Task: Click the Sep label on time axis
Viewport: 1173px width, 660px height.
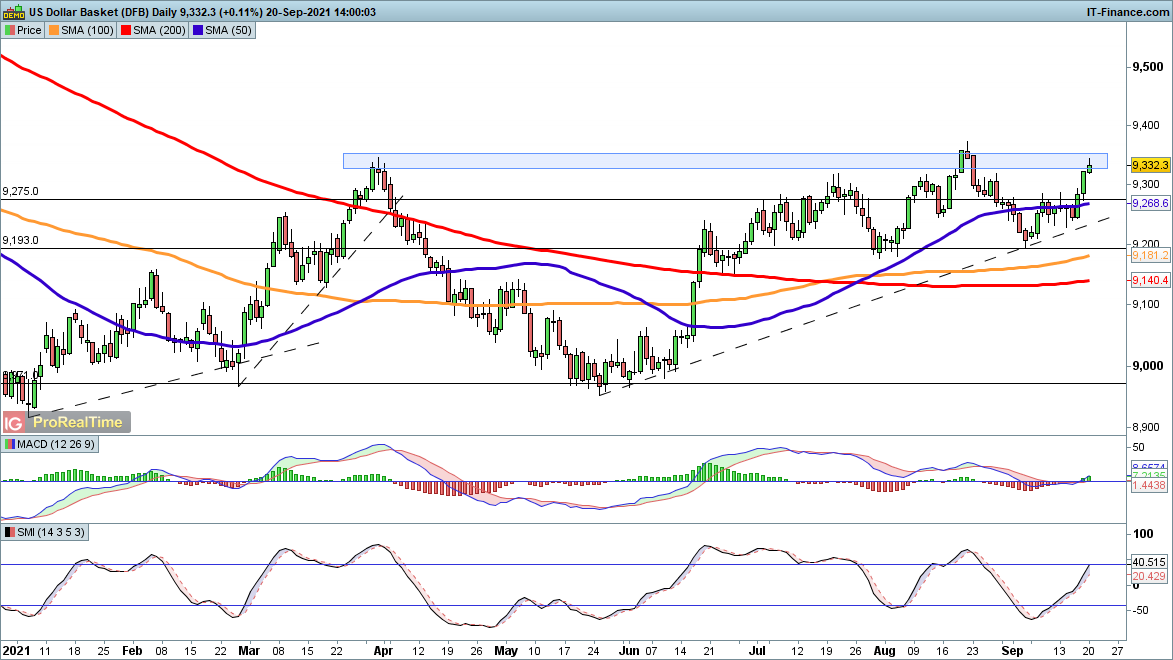Action: (1012, 651)
